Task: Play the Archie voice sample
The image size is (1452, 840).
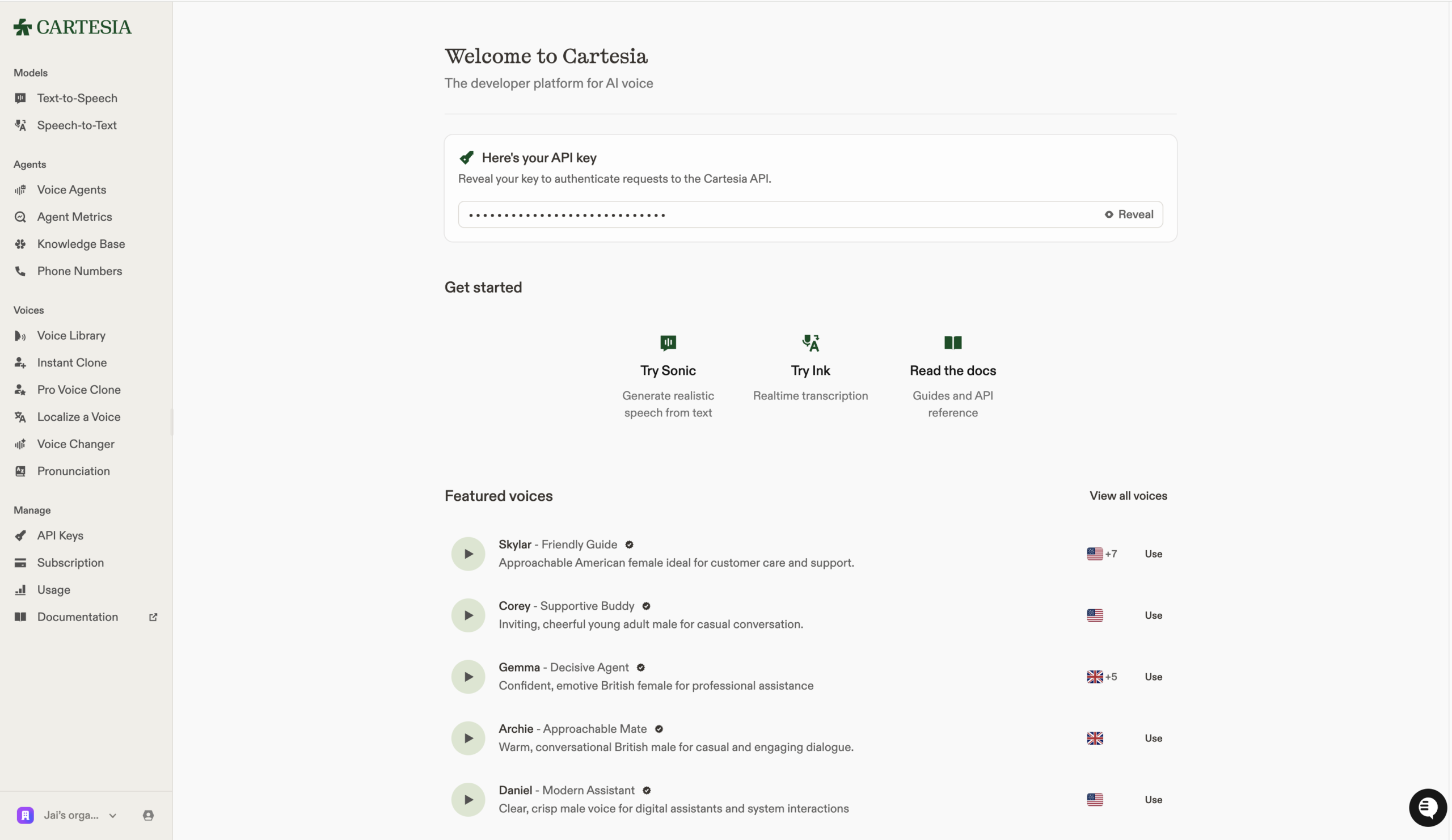Action: tap(468, 738)
